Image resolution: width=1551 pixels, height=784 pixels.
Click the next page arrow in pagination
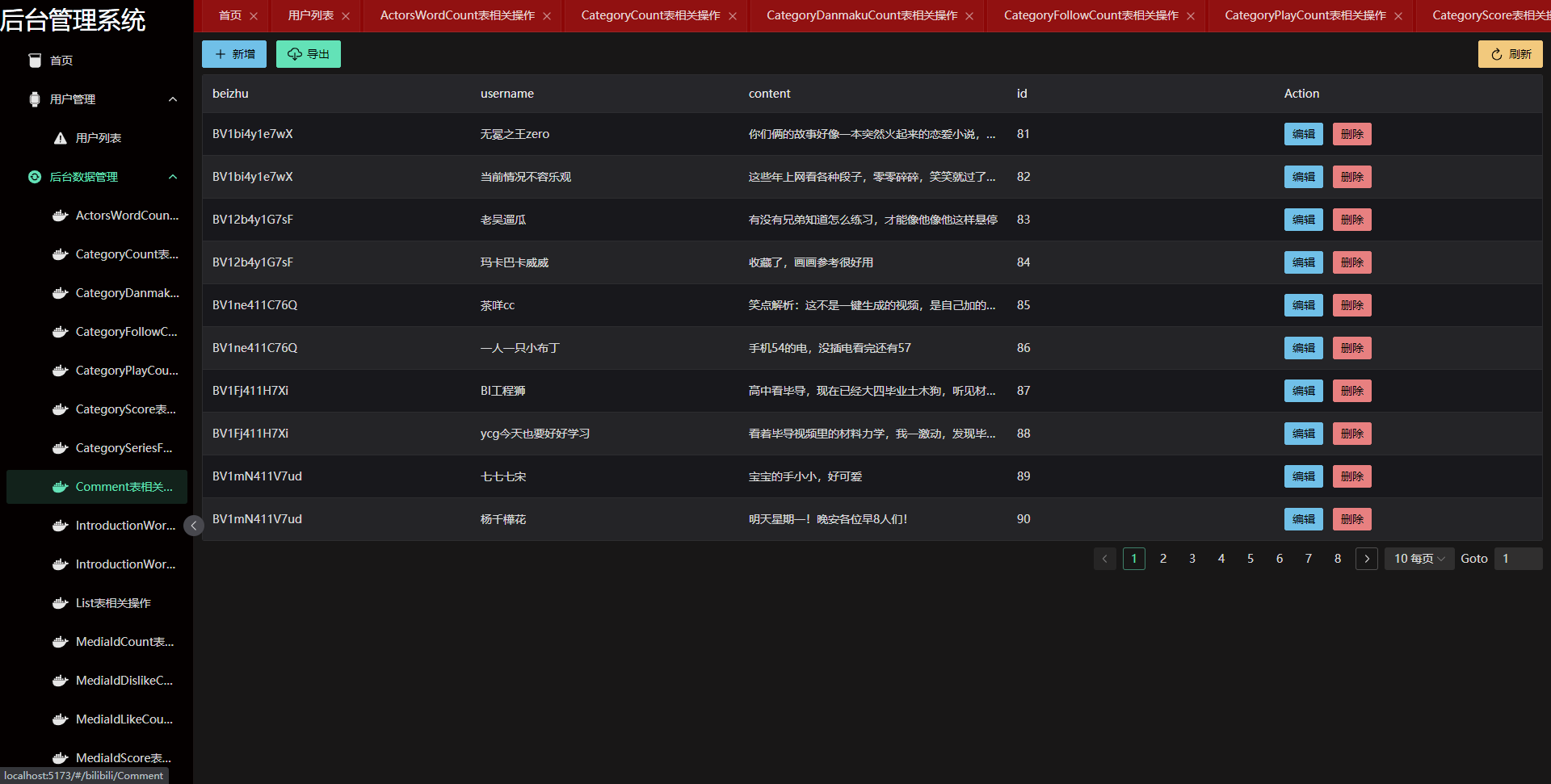(1366, 558)
